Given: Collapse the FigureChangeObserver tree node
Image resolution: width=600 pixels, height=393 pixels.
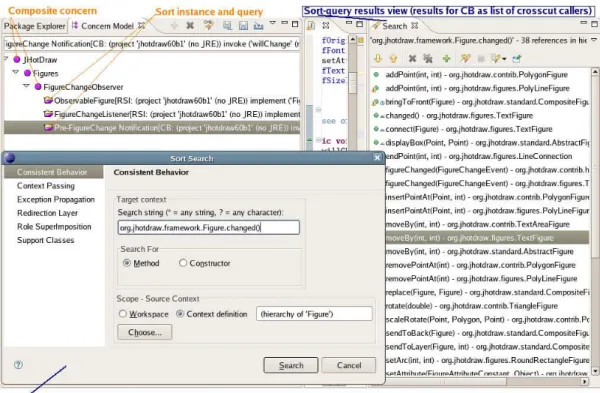Looking at the screenshot, I should pos(26,86).
